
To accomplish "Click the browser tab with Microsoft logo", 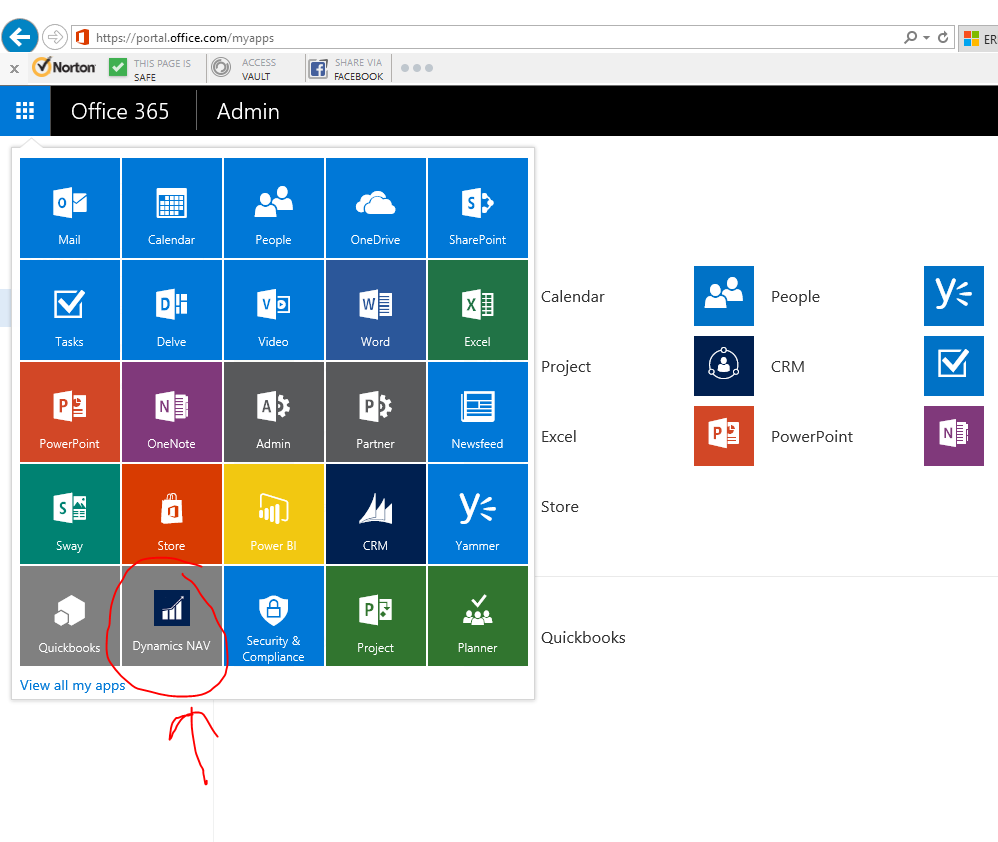I will point(979,39).
